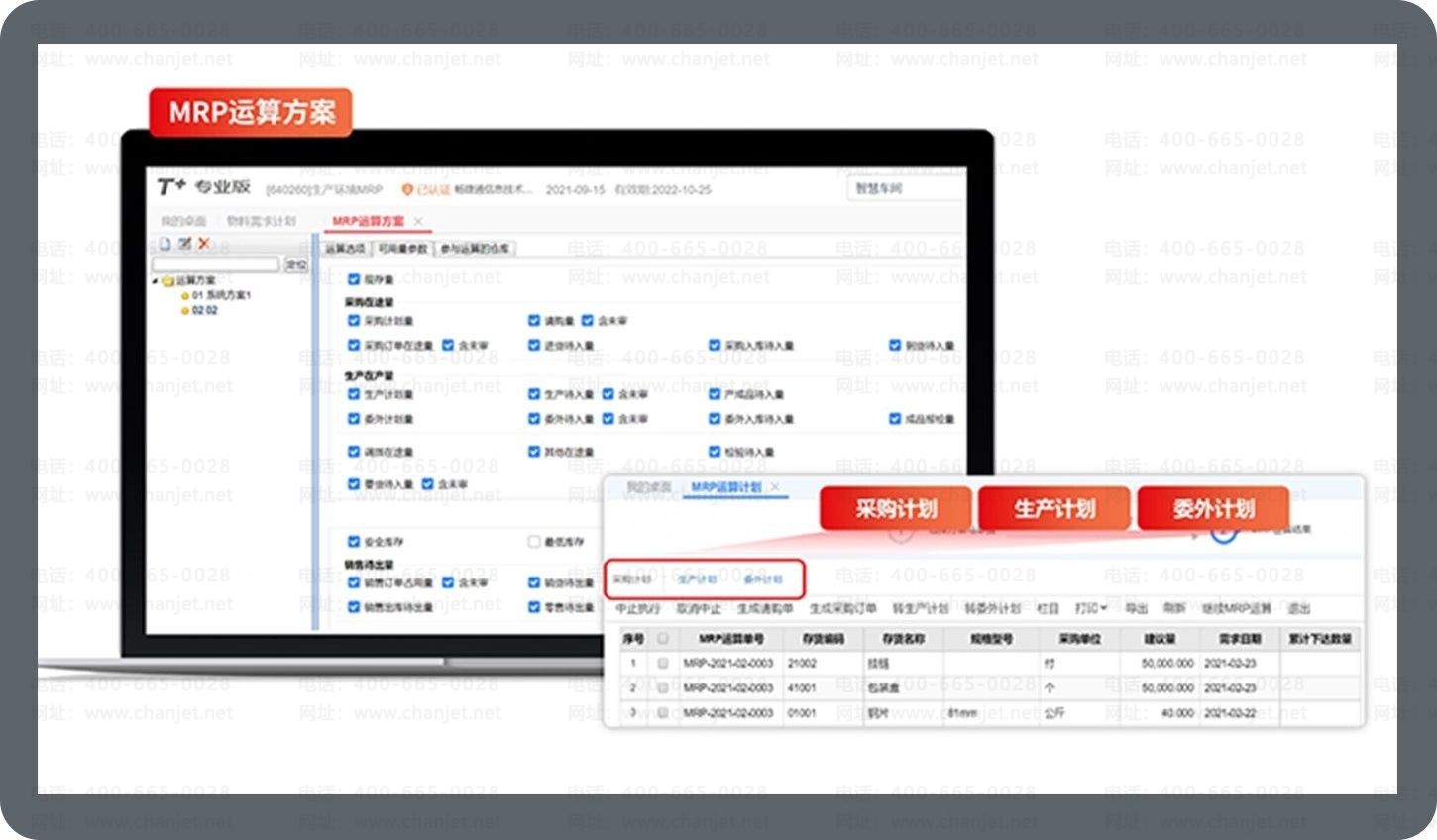This screenshot has height=840, width=1437.
Task: Open the 参与运算的仓库 tab
Action: (x=475, y=249)
